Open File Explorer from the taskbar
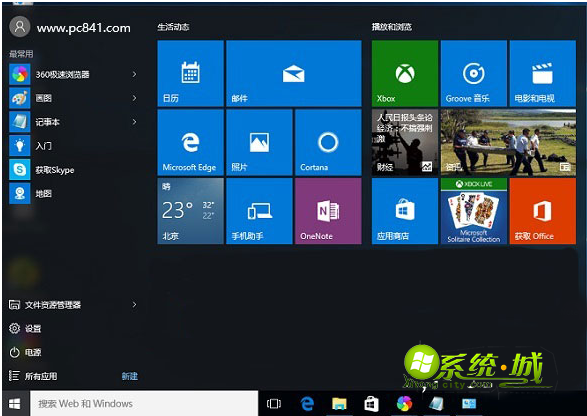 (339, 404)
